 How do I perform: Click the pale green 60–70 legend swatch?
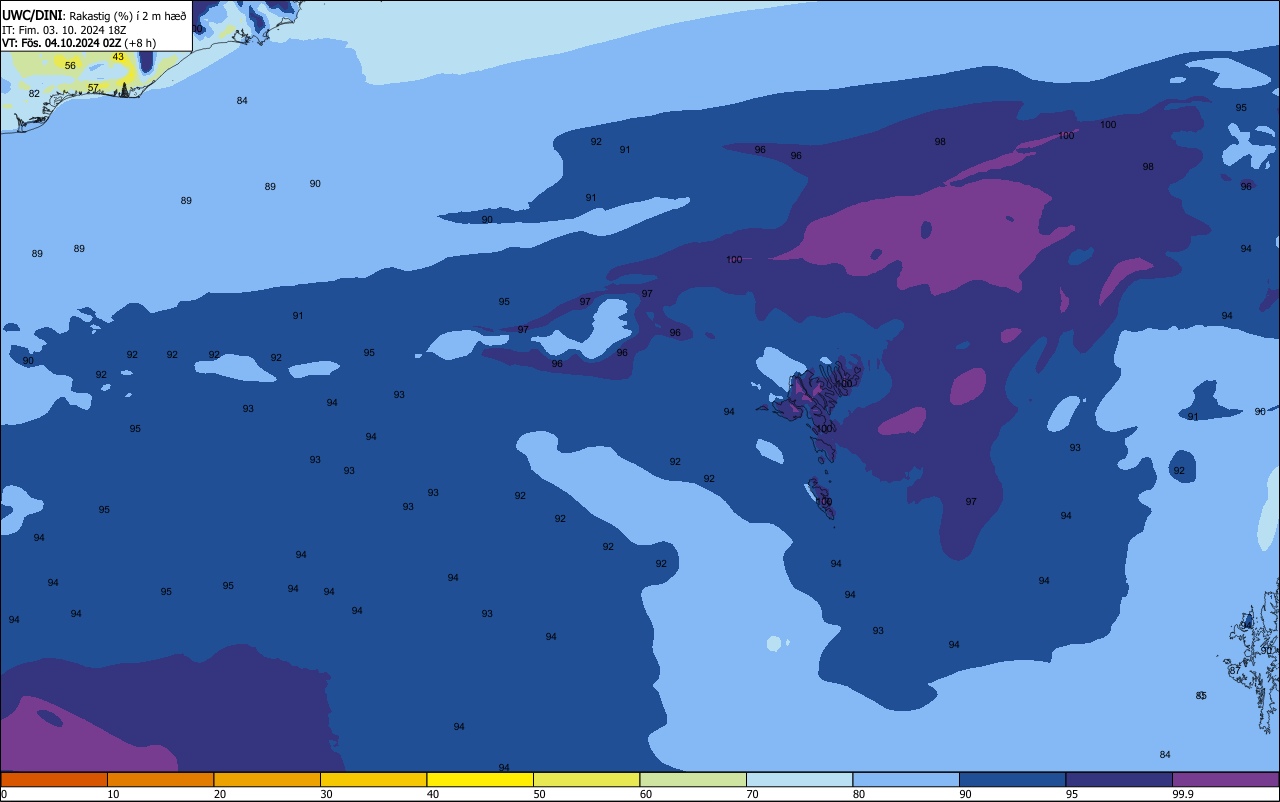click(693, 779)
